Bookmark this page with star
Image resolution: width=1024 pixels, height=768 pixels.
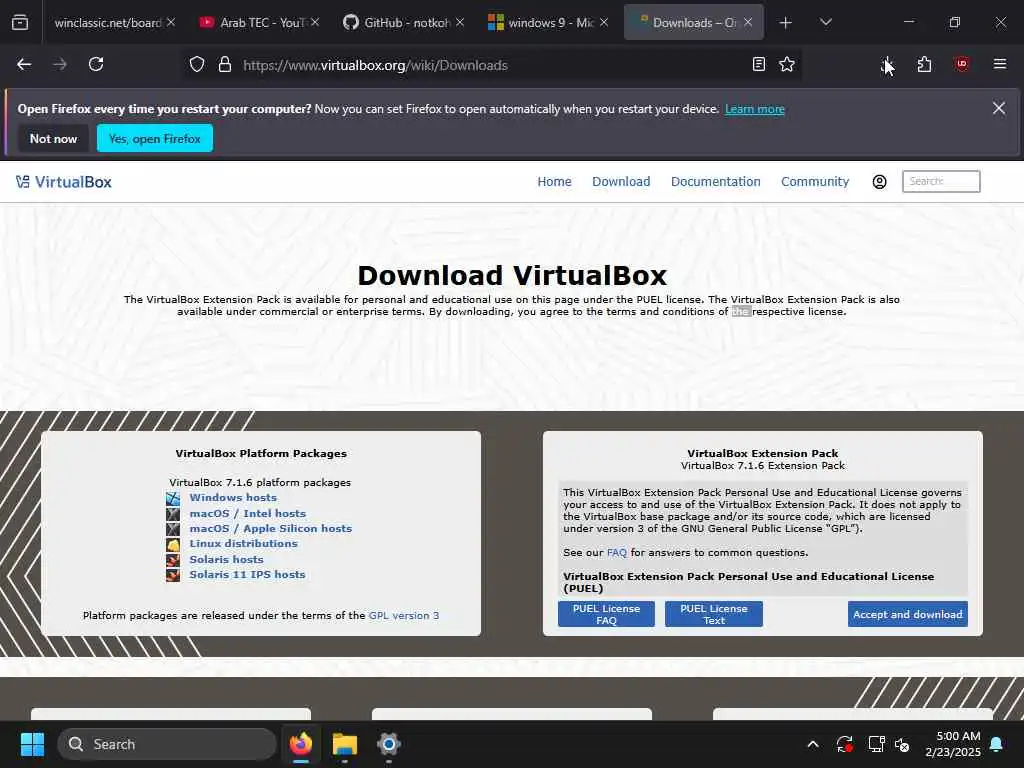pos(787,65)
